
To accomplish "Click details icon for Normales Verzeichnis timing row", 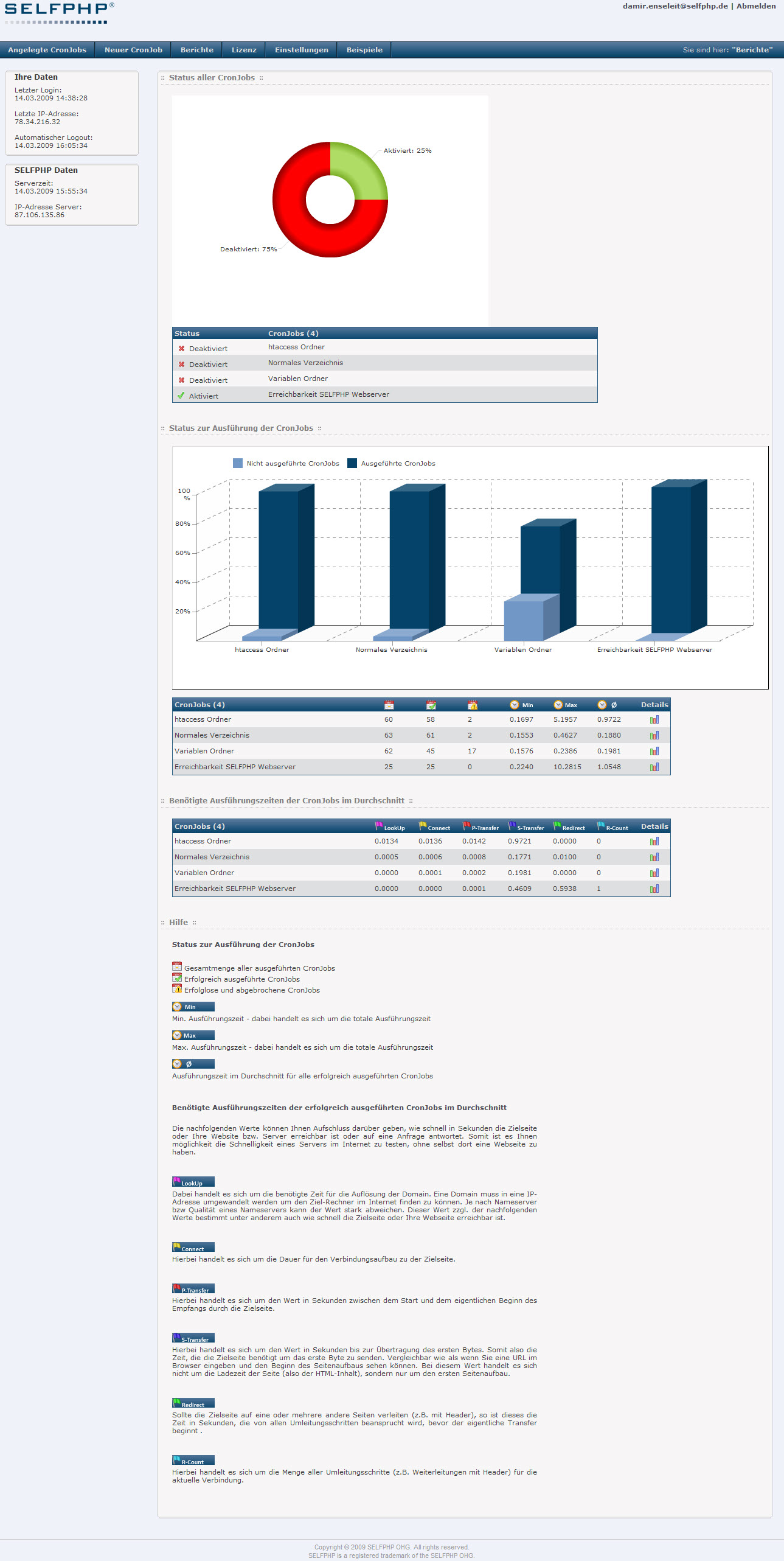I will [x=654, y=857].
